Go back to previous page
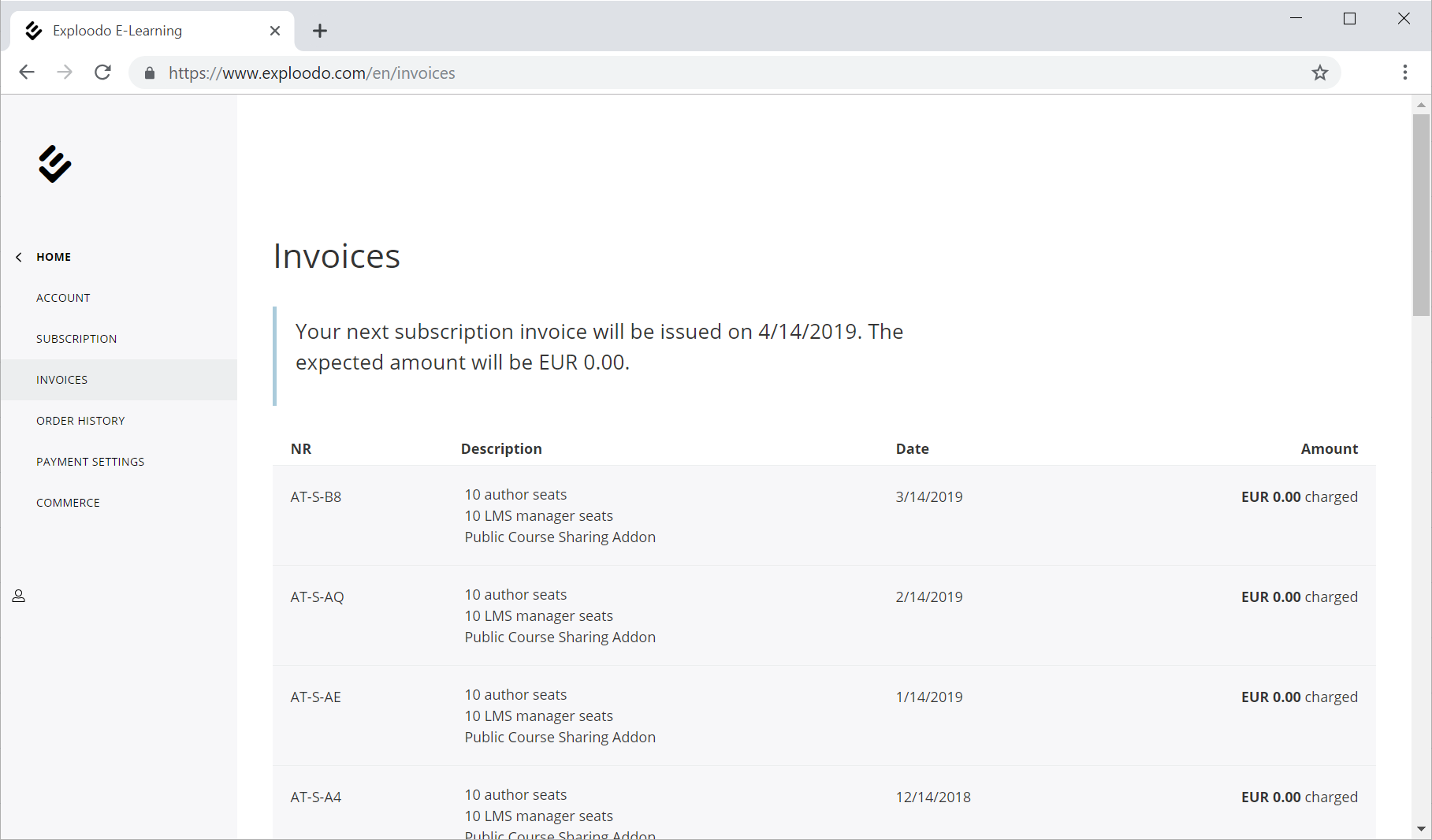 coord(27,73)
